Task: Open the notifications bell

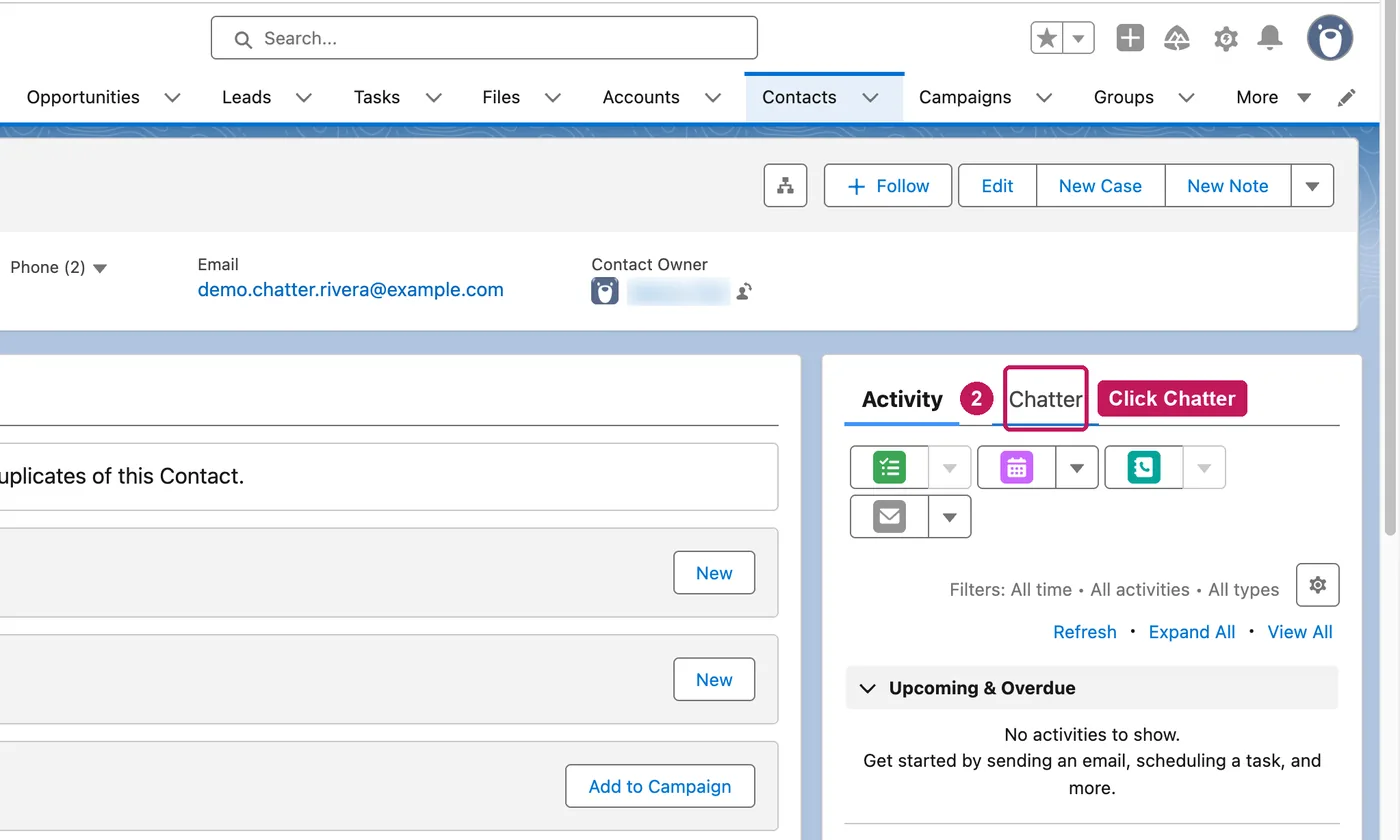Action: tap(1270, 38)
